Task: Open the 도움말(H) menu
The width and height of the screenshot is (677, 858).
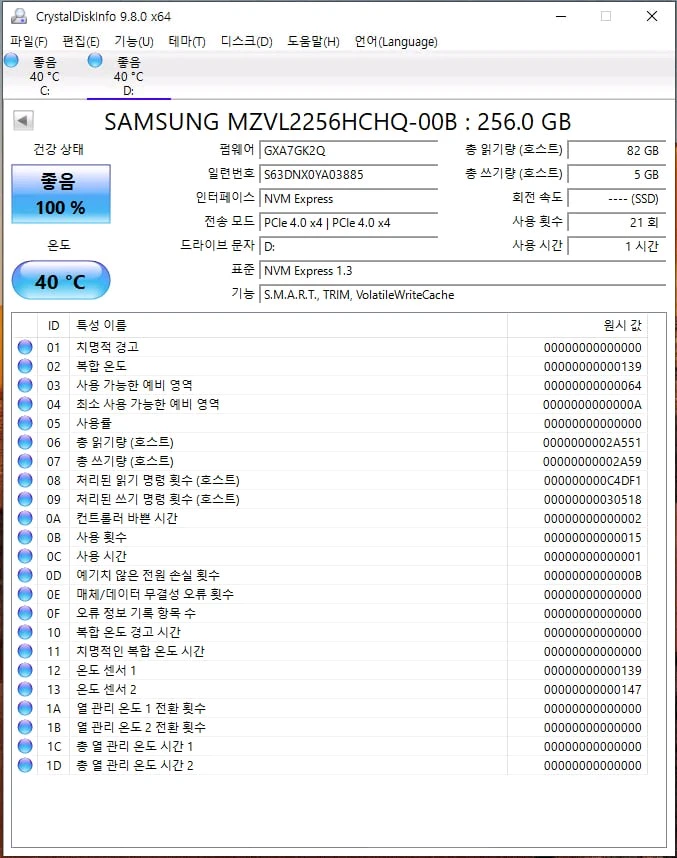Action: [x=313, y=42]
